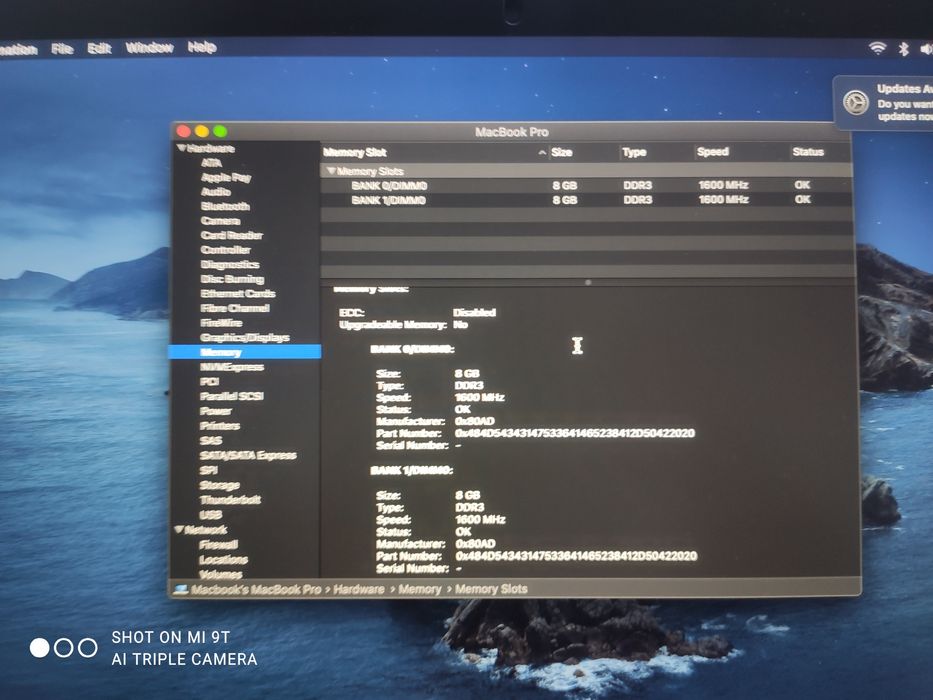The height and width of the screenshot is (700, 933).
Task: Select PCI in the sidebar
Action: (x=209, y=382)
